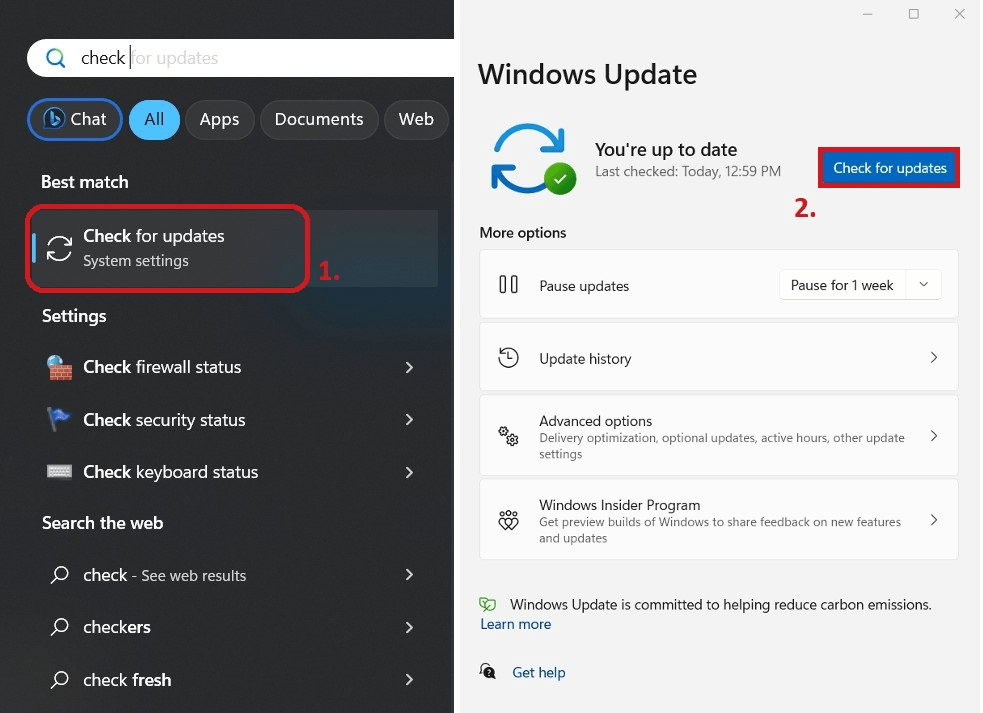Click the Bing icon on Chat tab
Image resolution: width=983 pixels, height=713 pixels.
coord(53,119)
